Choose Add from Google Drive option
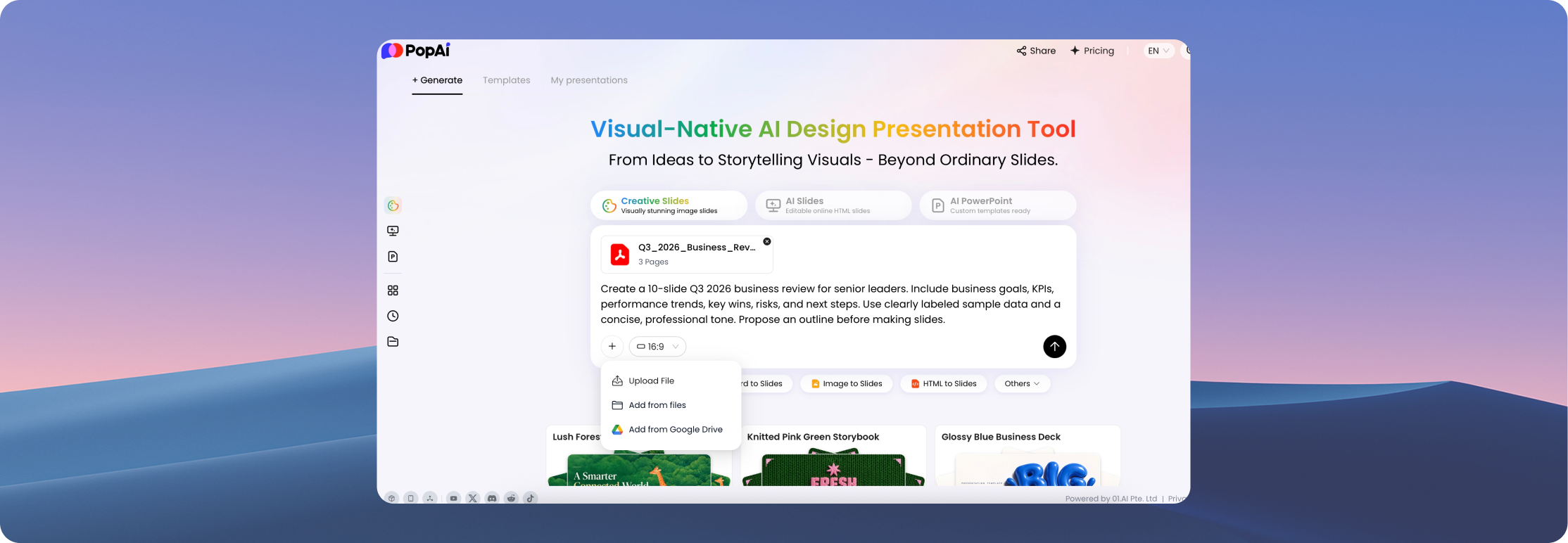 pyautogui.click(x=671, y=429)
